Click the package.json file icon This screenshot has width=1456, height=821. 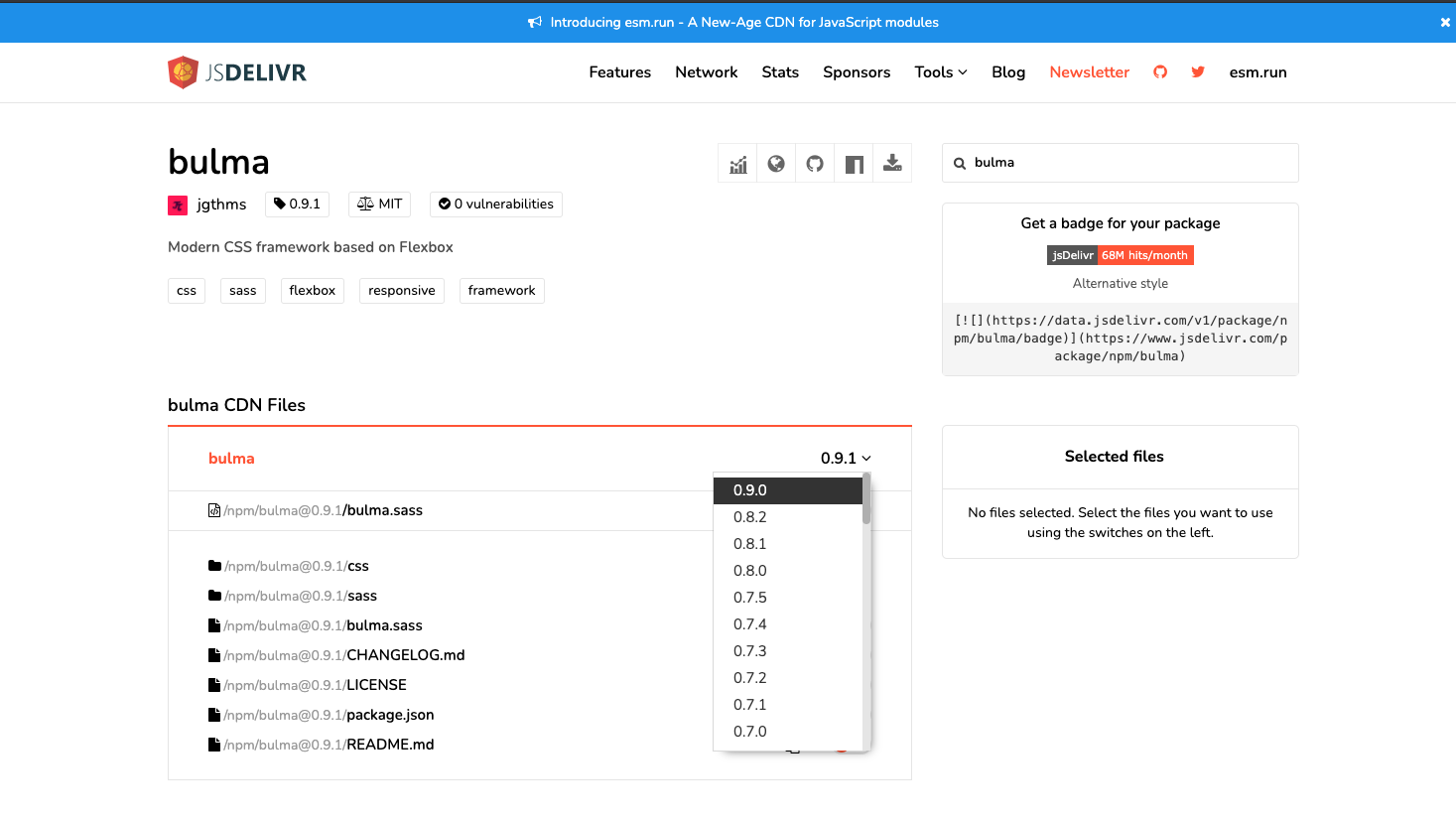pos(214,715)
